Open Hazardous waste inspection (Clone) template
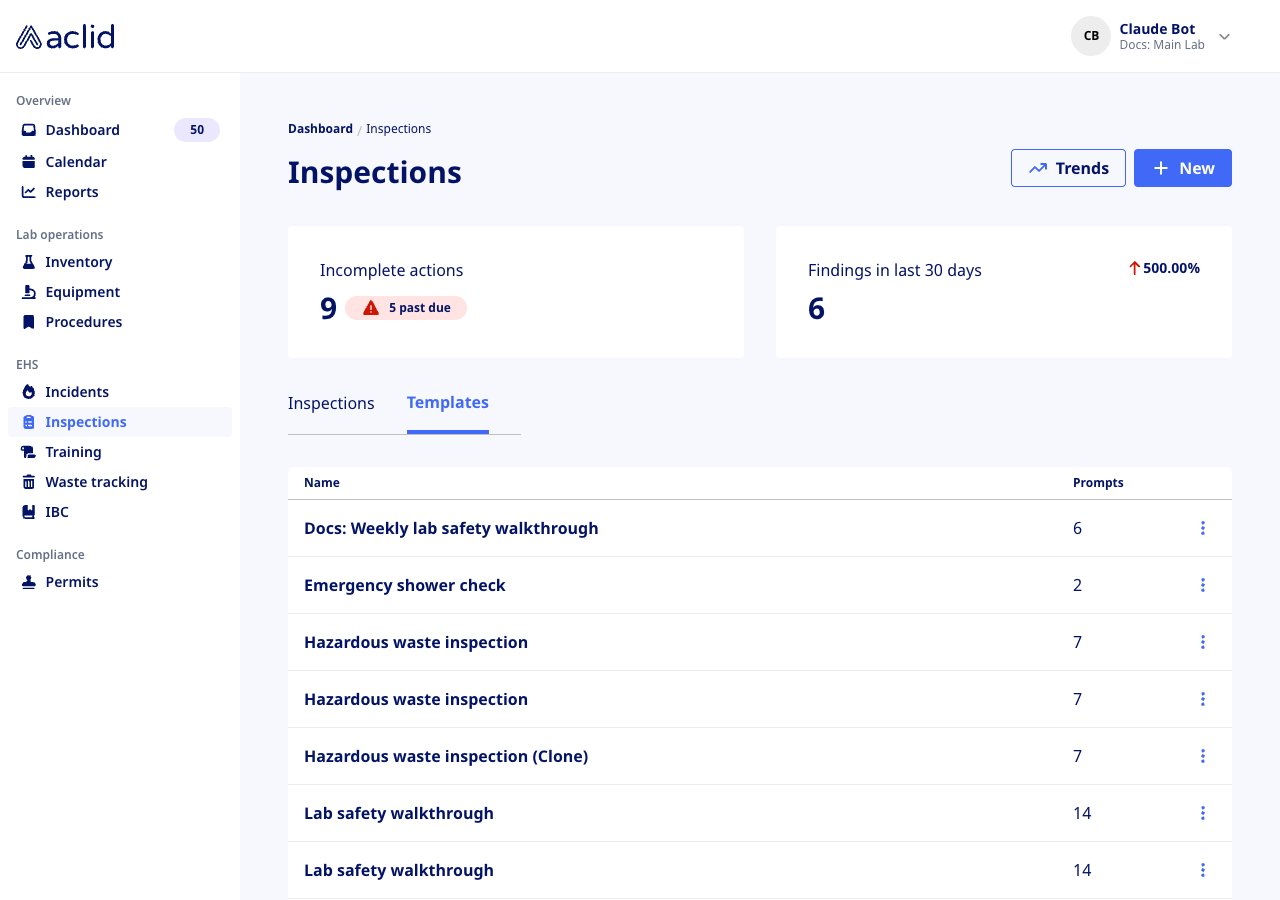Viewport: 1280px width, 900px height. coord(446,756)
